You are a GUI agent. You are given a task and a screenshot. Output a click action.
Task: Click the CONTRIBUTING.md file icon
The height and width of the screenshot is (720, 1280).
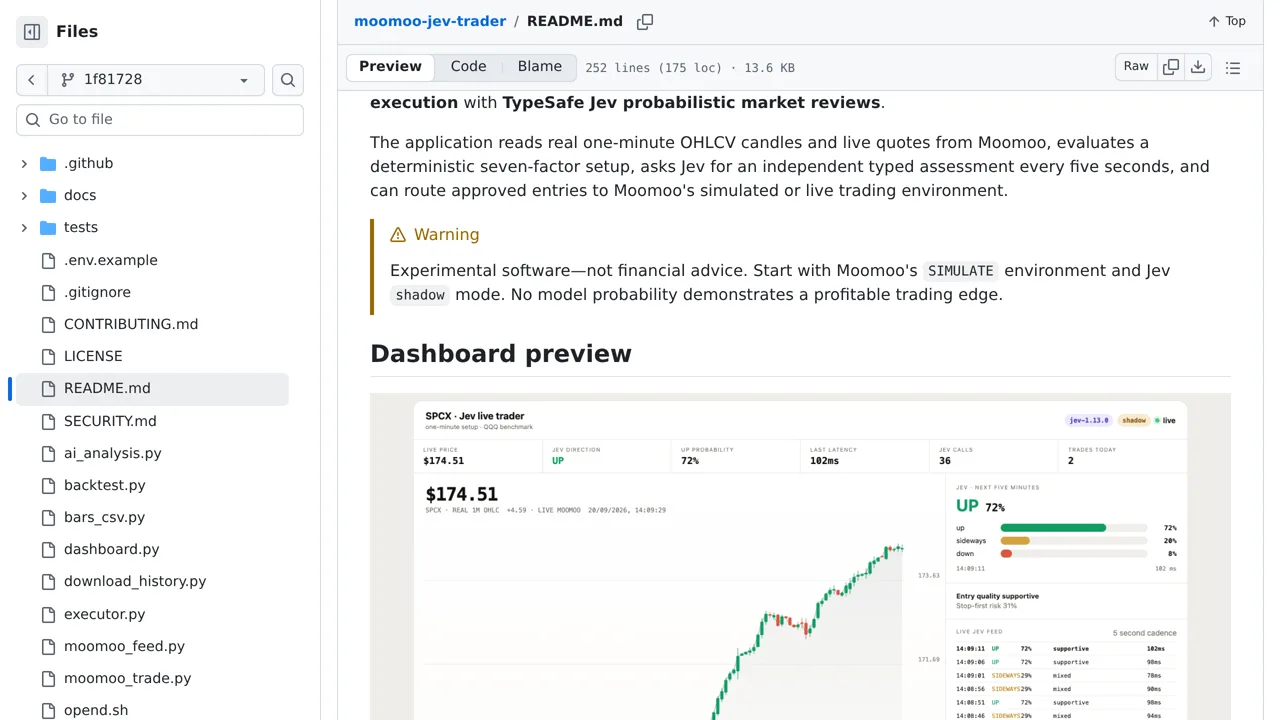click(x=48, y=324)
